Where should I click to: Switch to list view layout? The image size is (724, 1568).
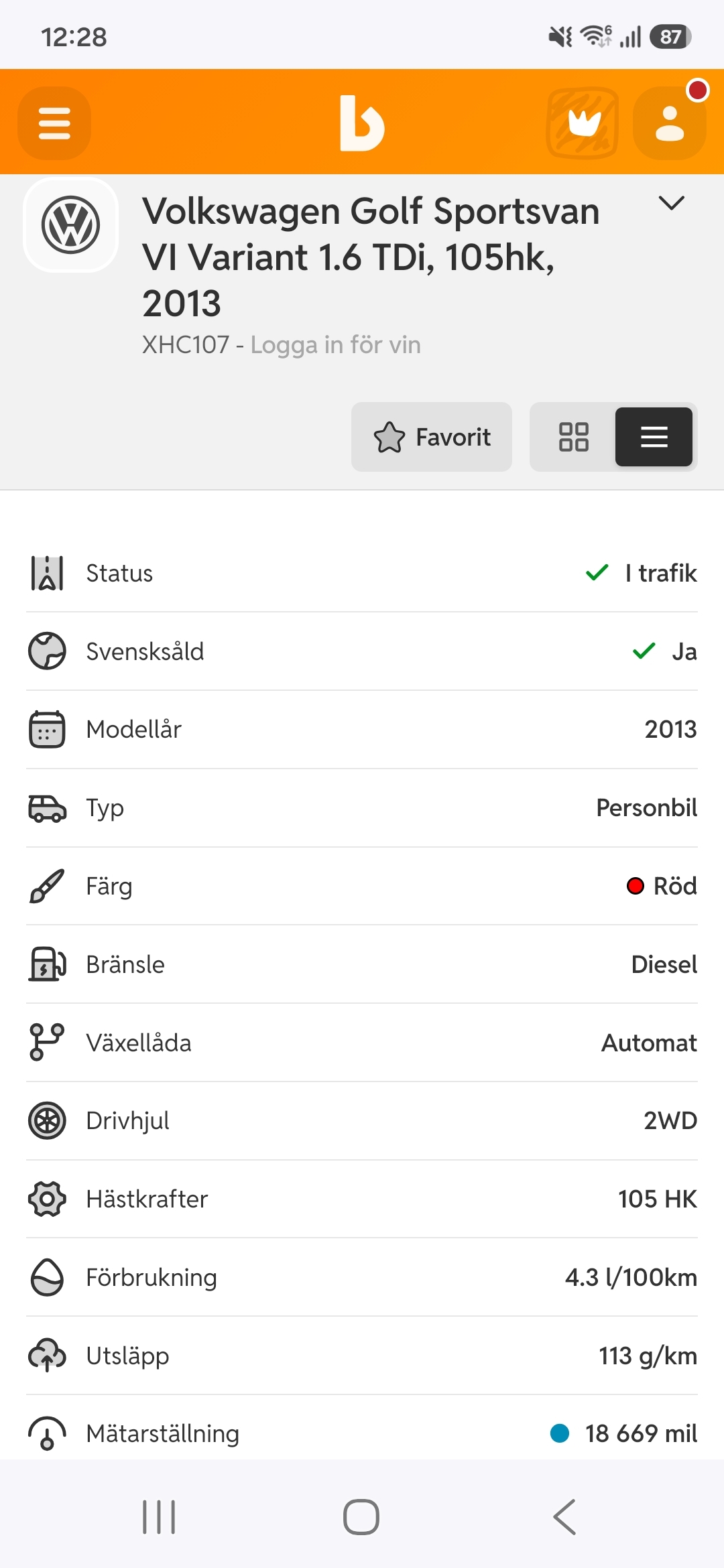pyautogui.click(x=654, y=437)
